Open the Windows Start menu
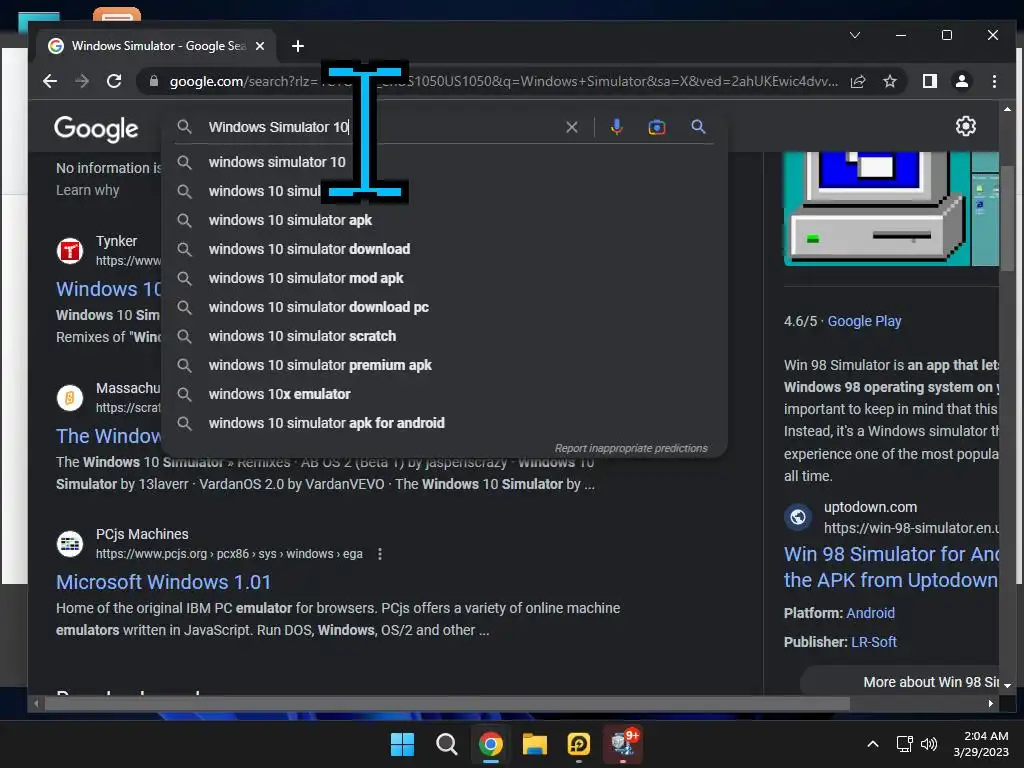Screen dimensions: 1024x768 point(402,744)
